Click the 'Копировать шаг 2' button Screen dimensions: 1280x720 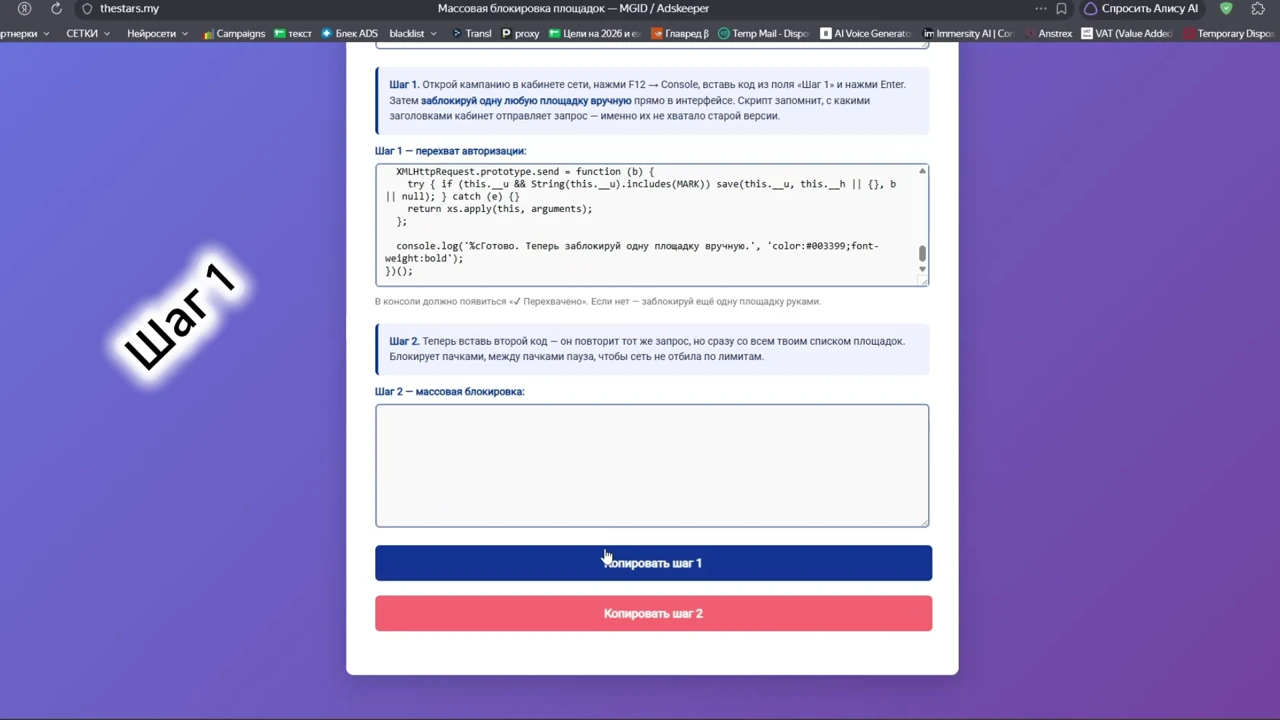[x=653, y=614]
